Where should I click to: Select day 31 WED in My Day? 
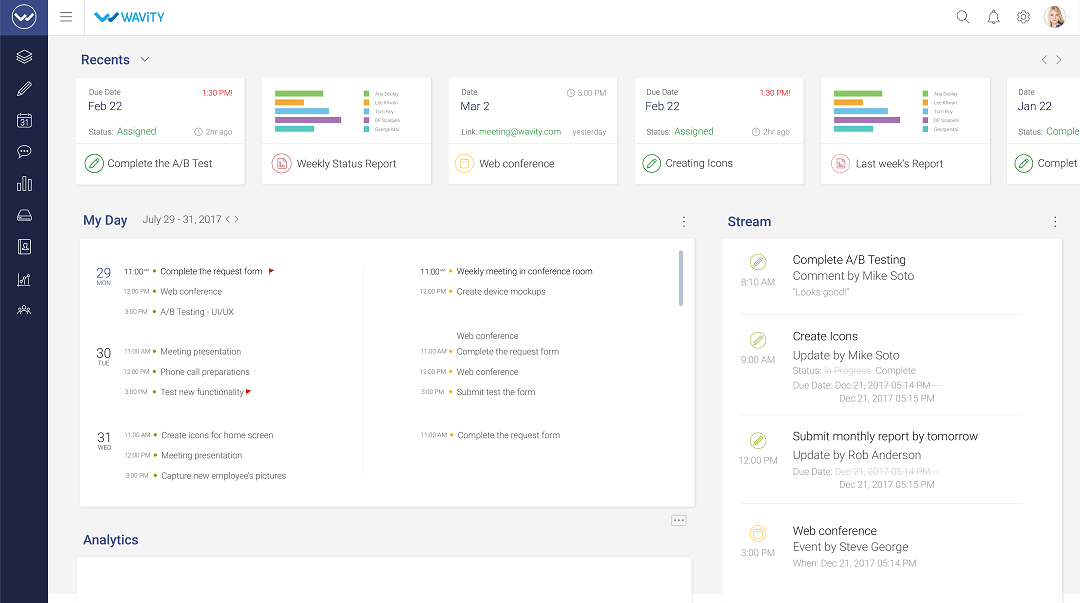104,440
